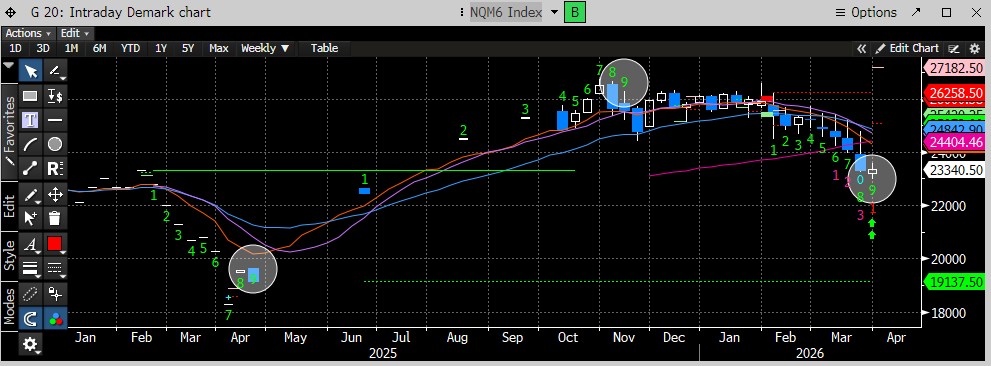Click the 24404.46 magenta price label
The image size is (991, 366).
point(955,141)
